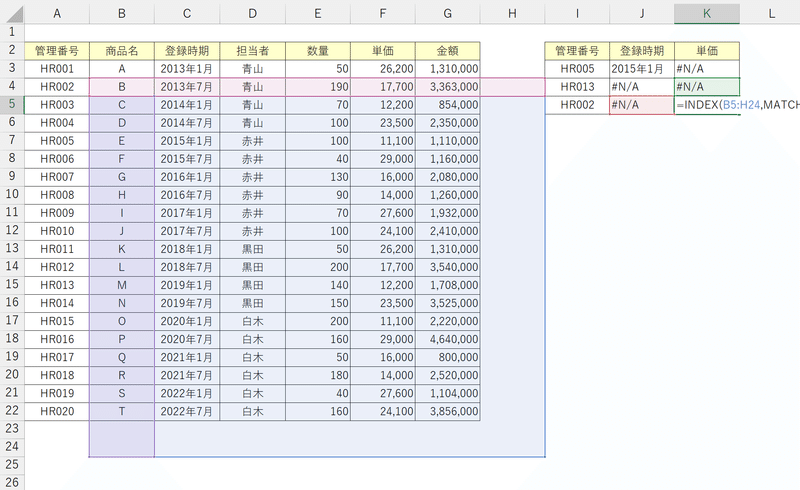The height and width of the screenshot is (490, 800).
Task: Select amount cell 800,000
Action: pos(447,357)
